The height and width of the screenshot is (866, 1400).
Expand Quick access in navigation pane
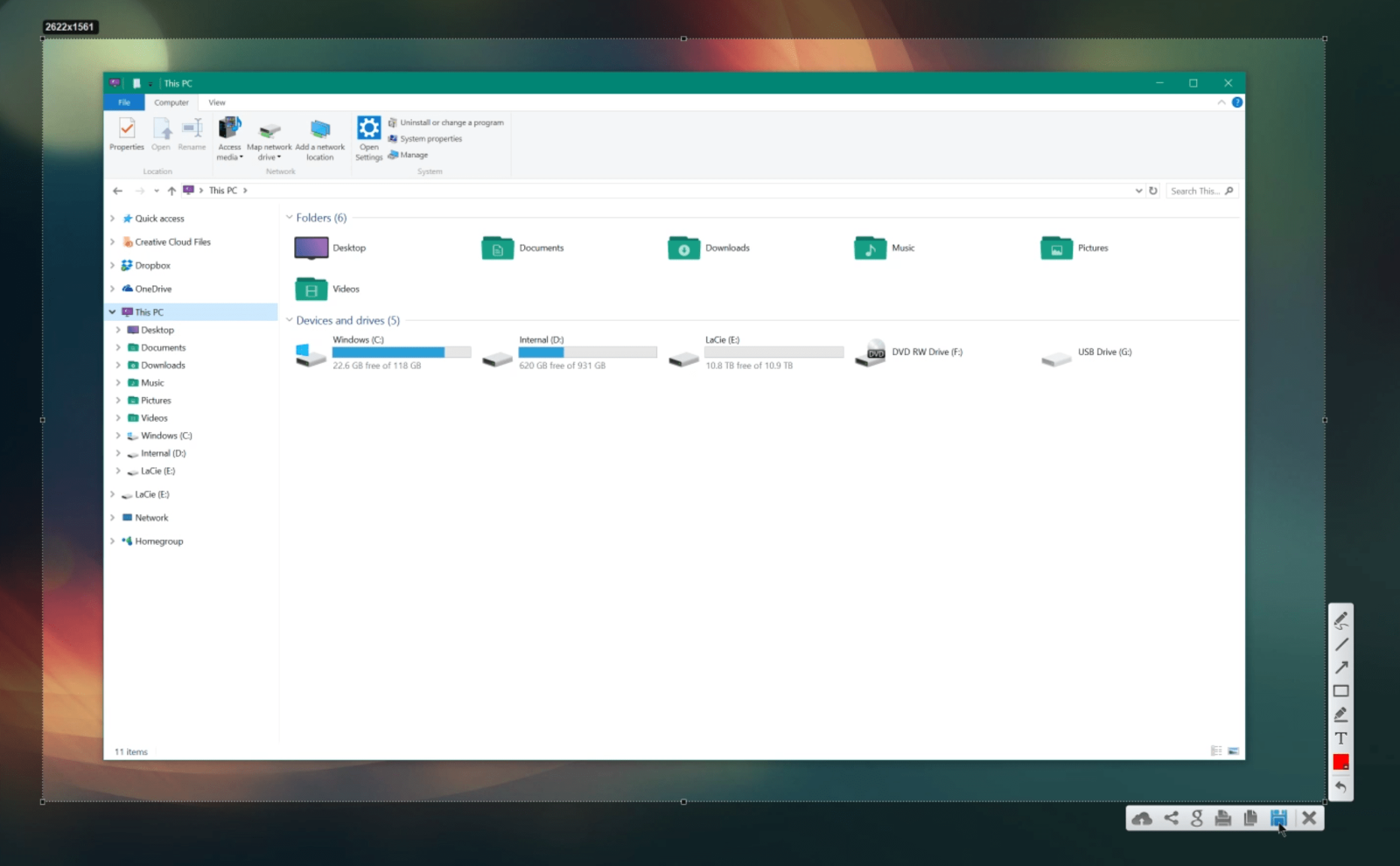(112, 219)
